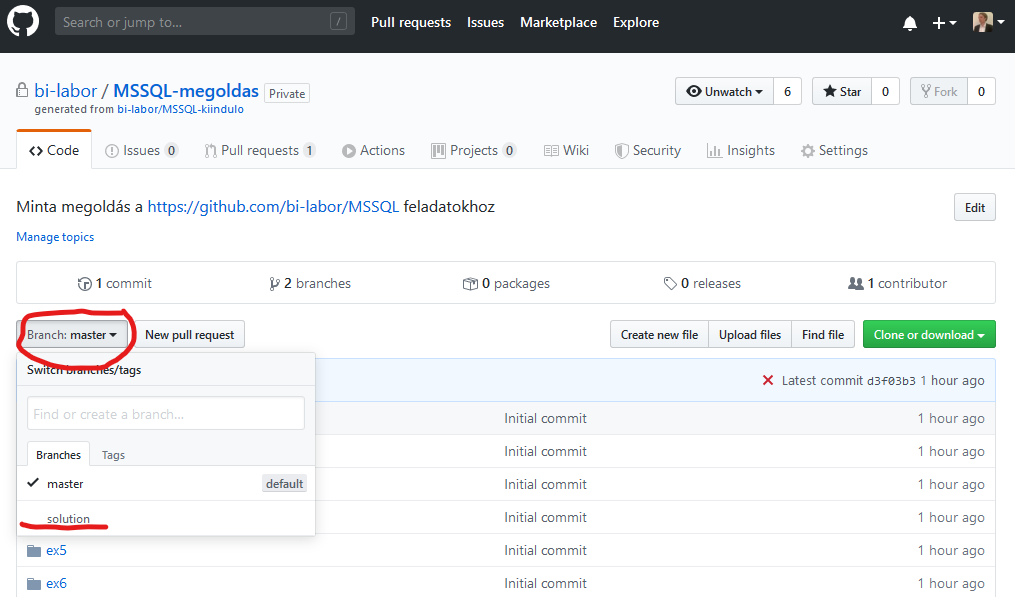Select the master branch entry
This screenshot has height=597, width=1015.
pos(166,484)
